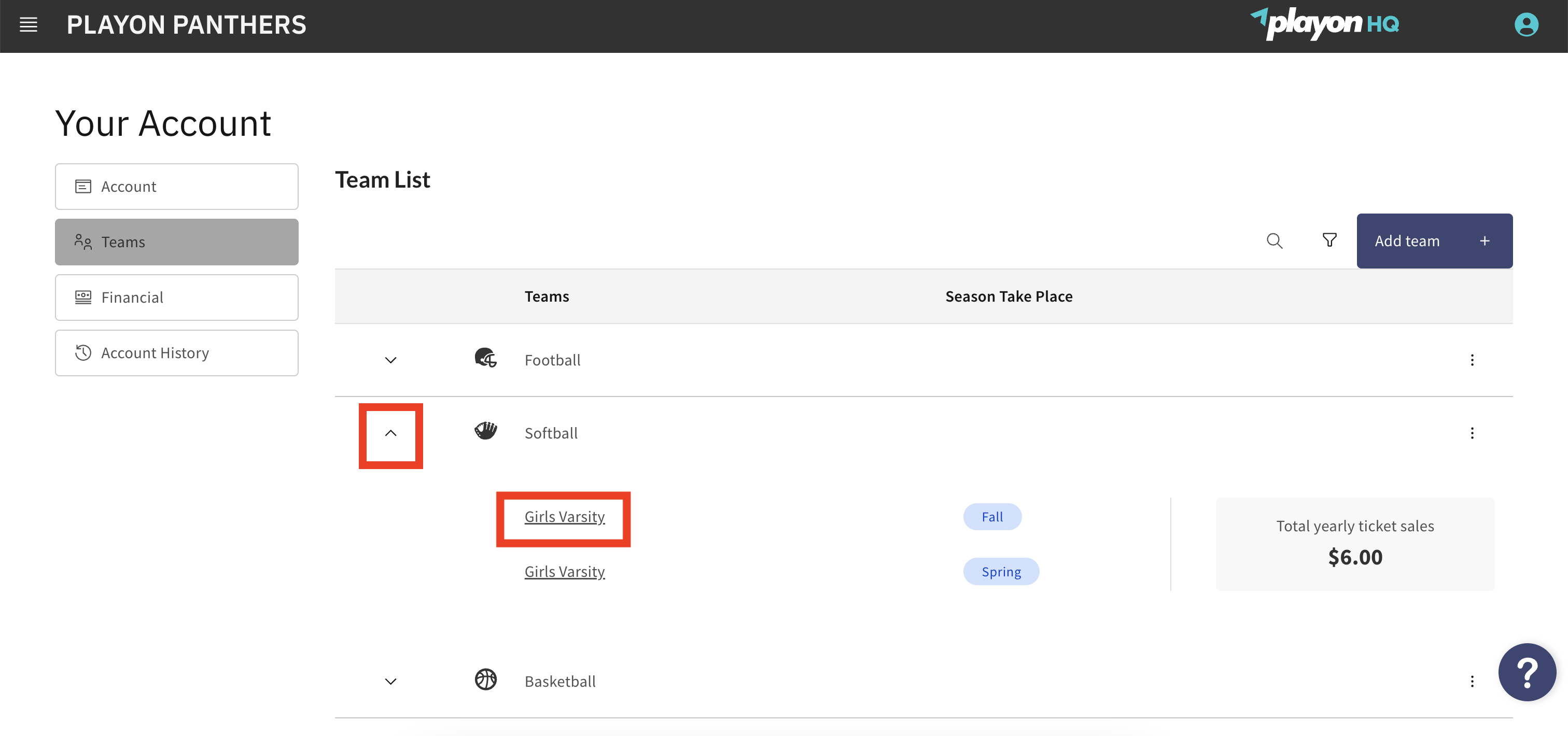Viewport: 1568px width, 736px height.
Task: Click the Football team name
Action: (552, 360)
